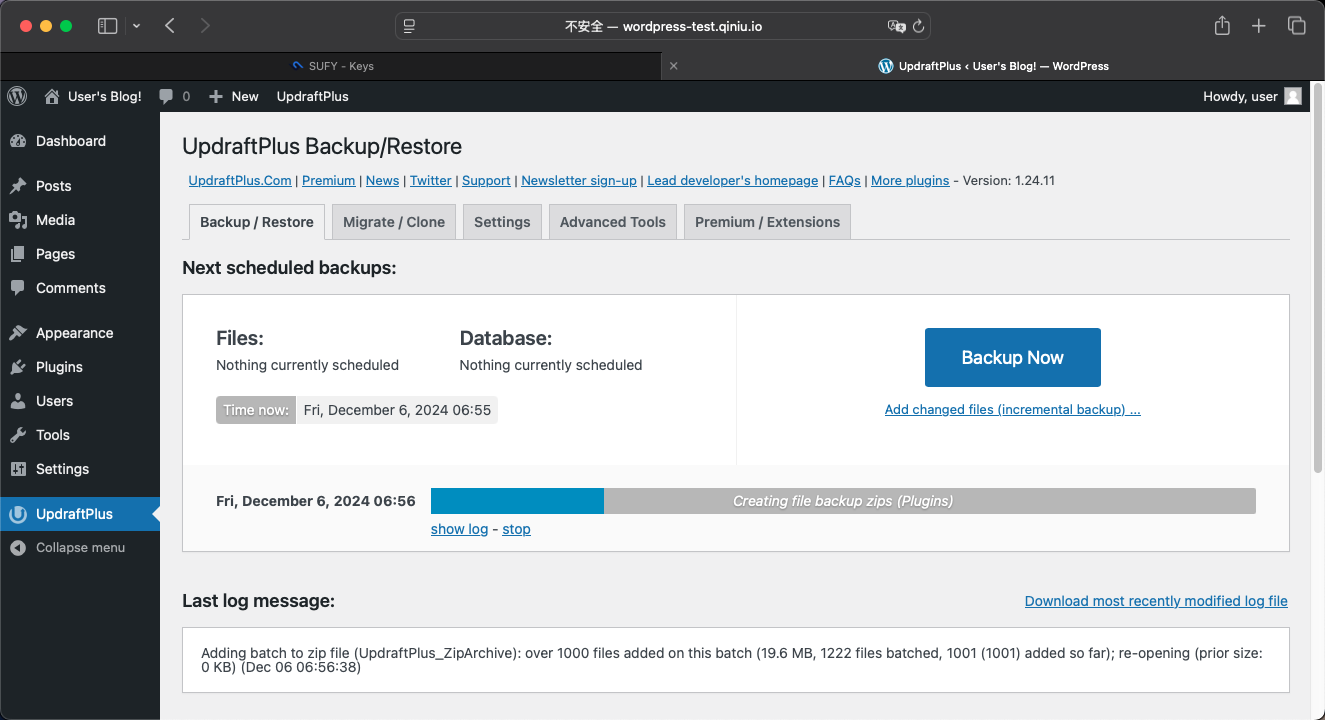1325x720 pixels.
Task: Open Safari tab group dropdown arrow
Action: coord(136,26)
